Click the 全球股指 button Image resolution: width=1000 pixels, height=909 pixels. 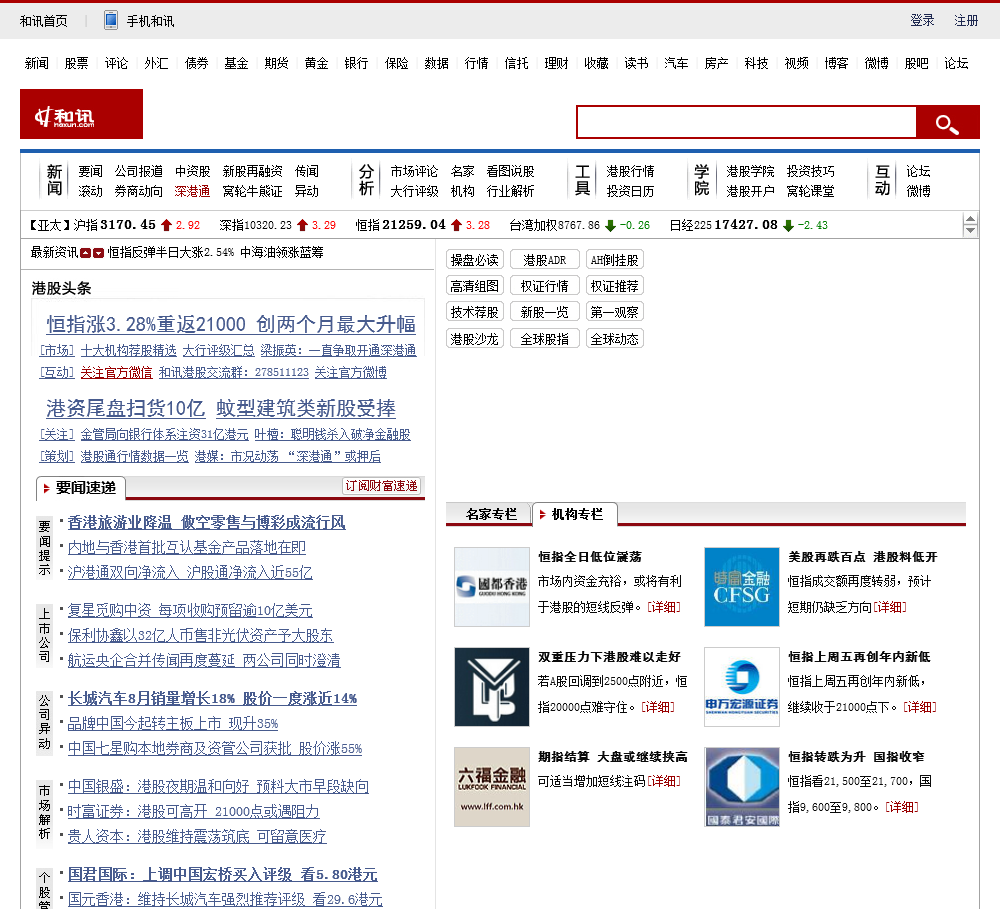(545, 339)
